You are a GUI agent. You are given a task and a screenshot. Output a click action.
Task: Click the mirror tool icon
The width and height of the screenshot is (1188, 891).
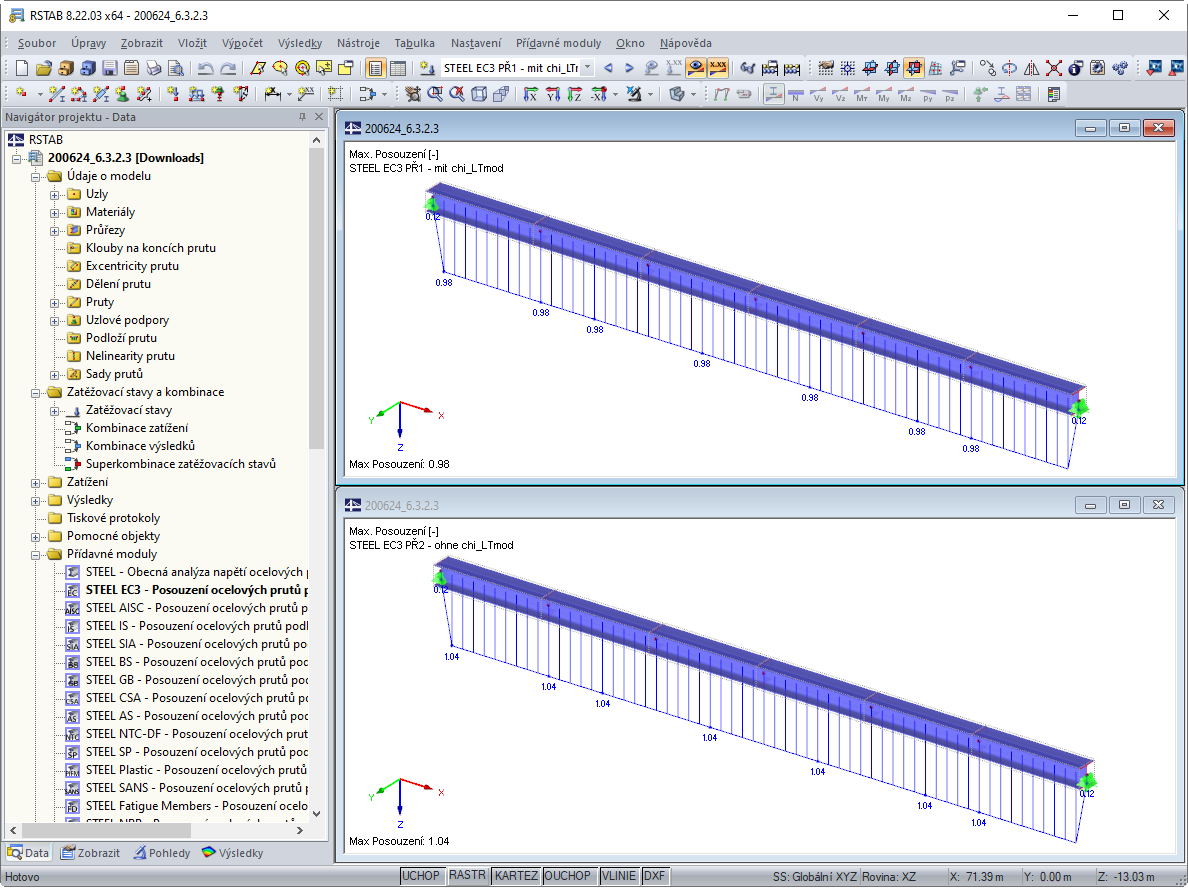point(1031,68)
